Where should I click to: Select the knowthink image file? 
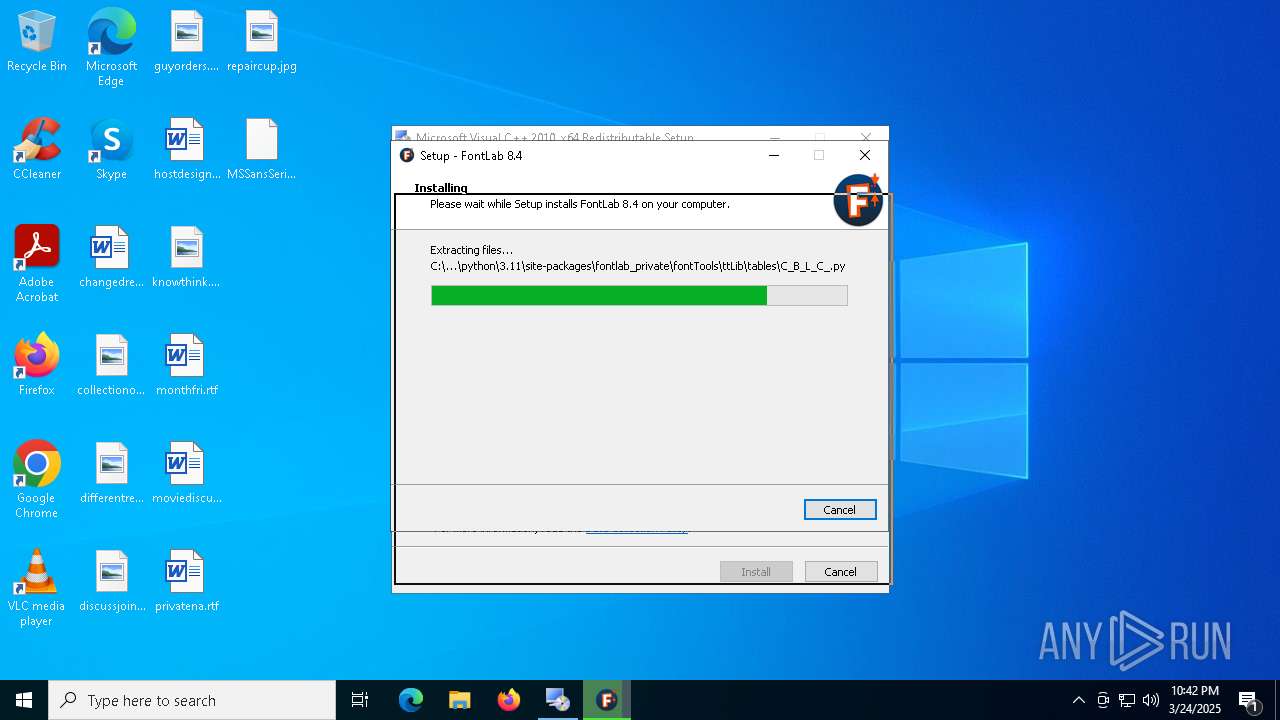(186, 258)
